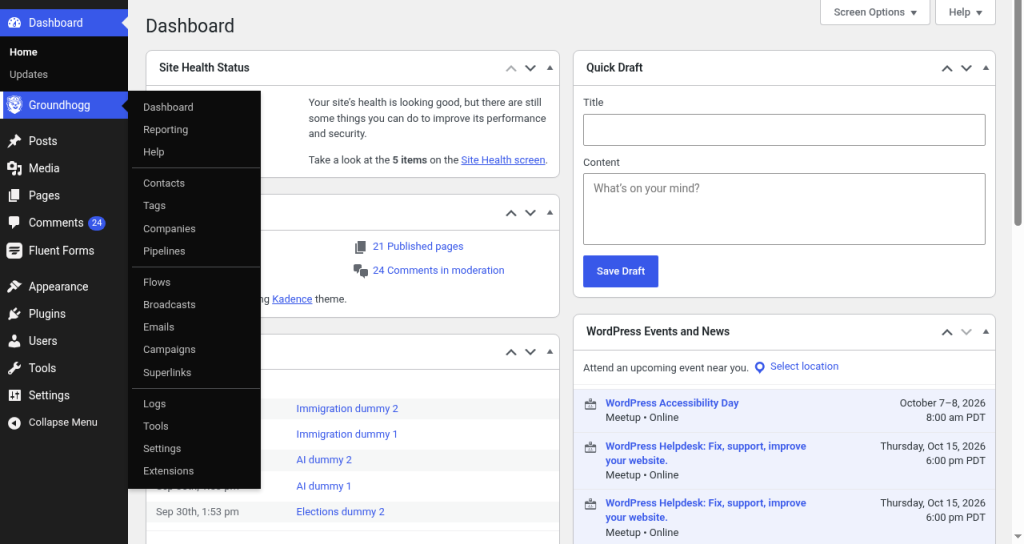Open the Screen Options dropdown
This screenshot has height=544, width=1024.
(874, 12)
